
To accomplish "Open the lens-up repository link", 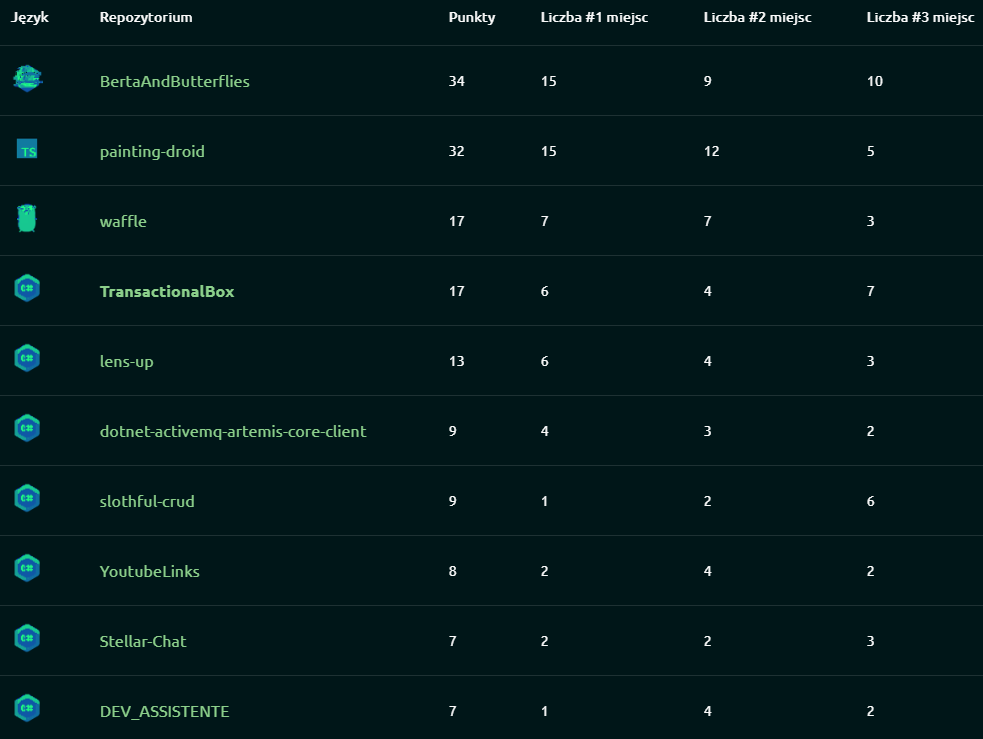I will [x=126, y=362].
